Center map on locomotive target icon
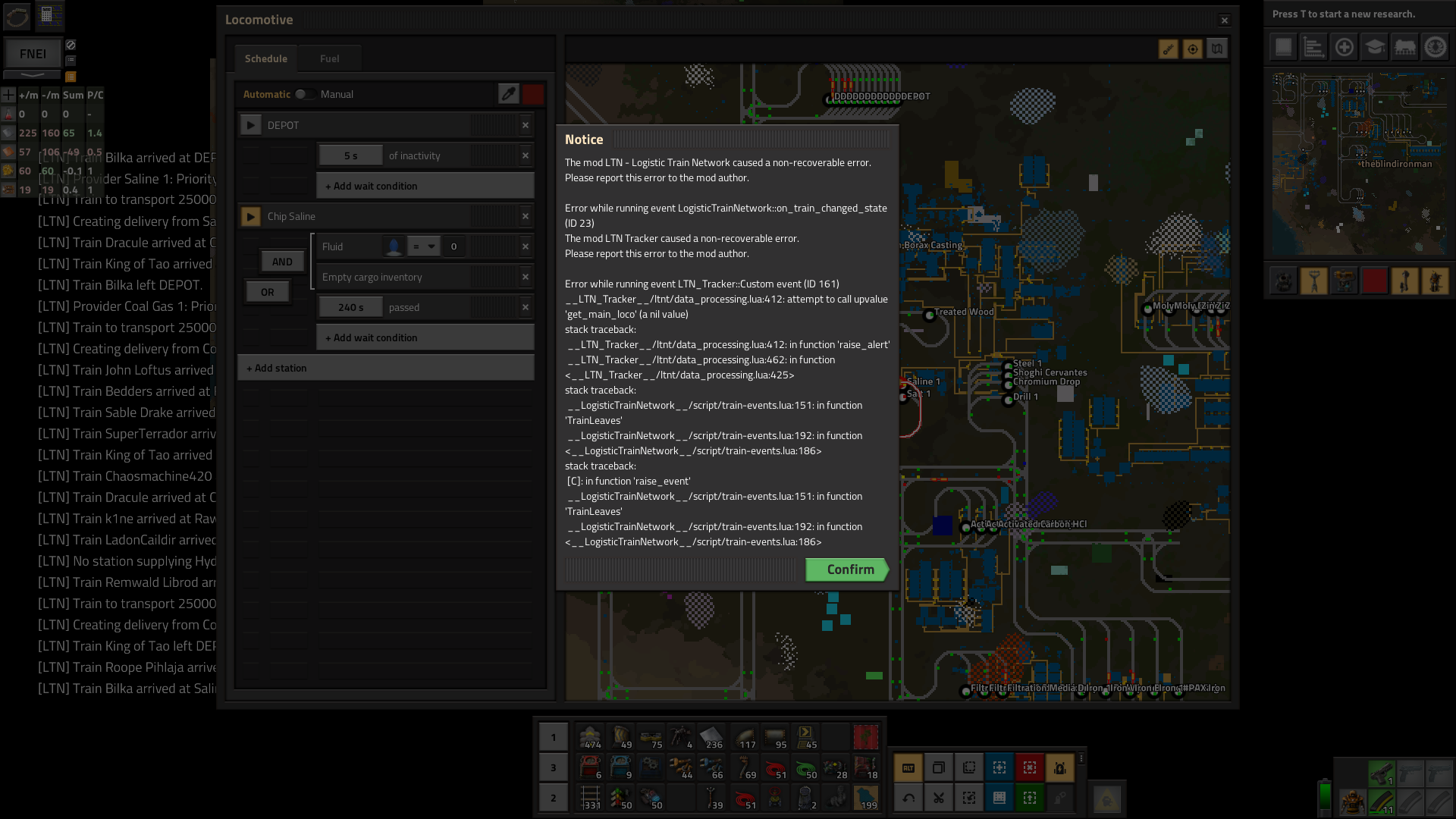The height and width of the screenshot is (819, 1456). click(1192, 49)
